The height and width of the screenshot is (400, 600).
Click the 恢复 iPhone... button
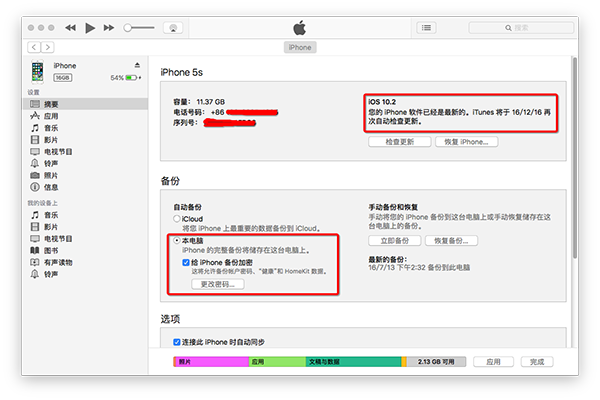[466, 142]
